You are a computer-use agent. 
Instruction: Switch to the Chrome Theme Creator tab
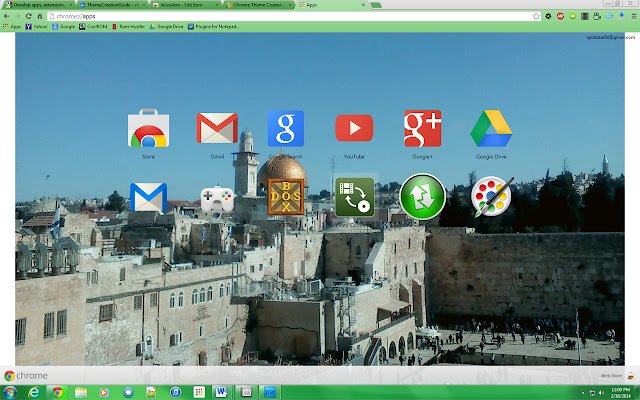coord(260,5)
